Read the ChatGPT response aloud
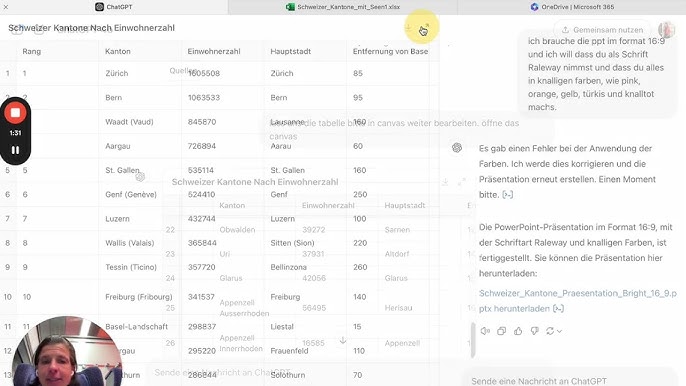 tap(485, 331)
